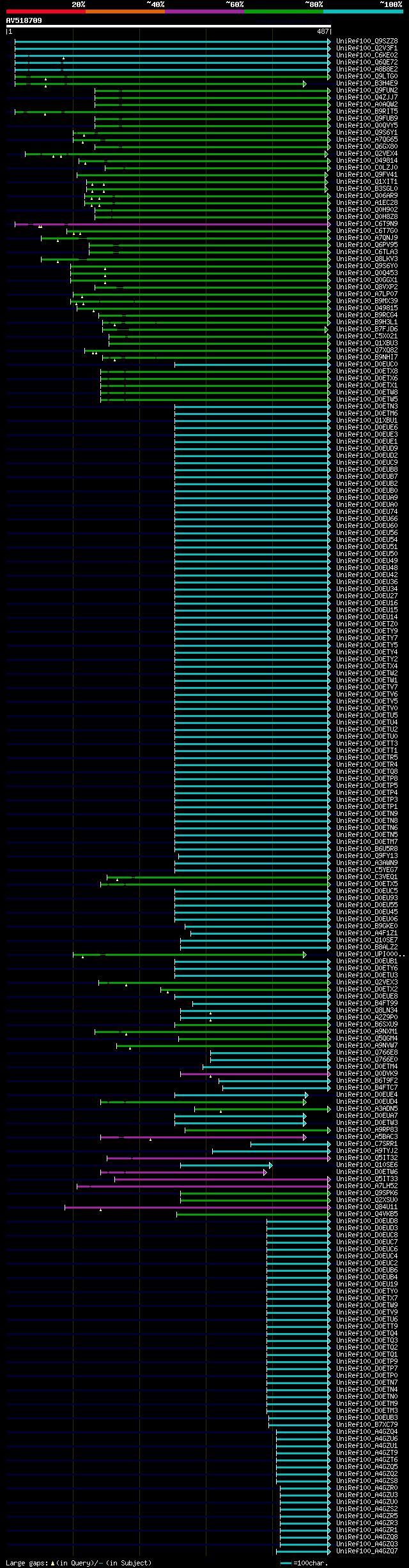Image resolution: width=409 pixels, height=1568 pixels.
Task: Select label UniRef100_D0EUC0
Action: click(x=367, y=365)
